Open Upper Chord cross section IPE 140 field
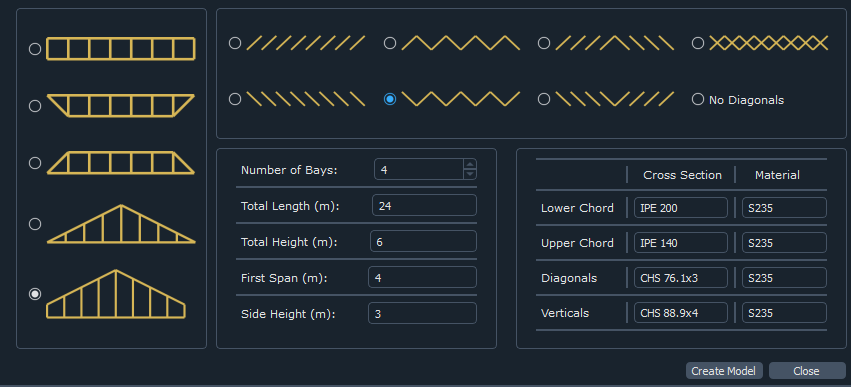Screen dimensions: 851x387 [x=681, y=243]
